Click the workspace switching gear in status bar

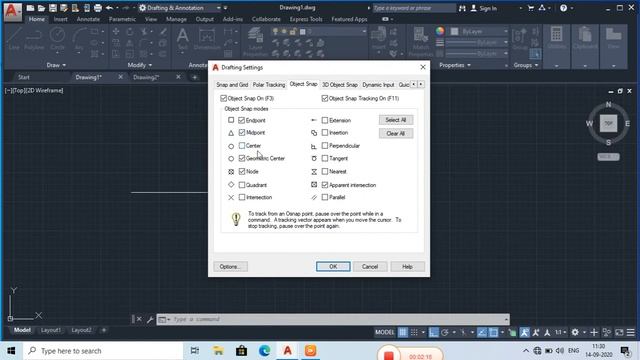575,332
